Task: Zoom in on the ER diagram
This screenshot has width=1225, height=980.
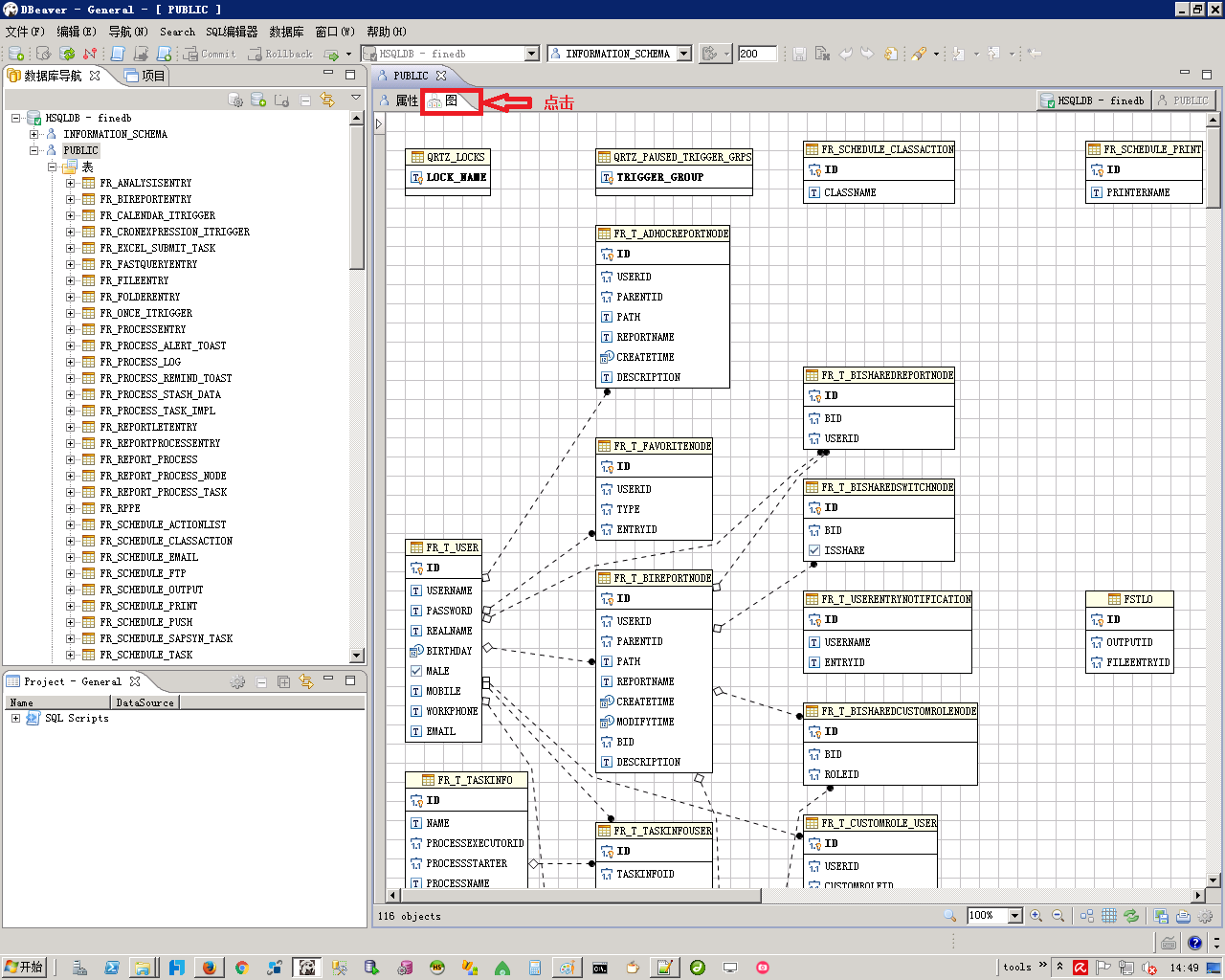Action: [1036, 916]
